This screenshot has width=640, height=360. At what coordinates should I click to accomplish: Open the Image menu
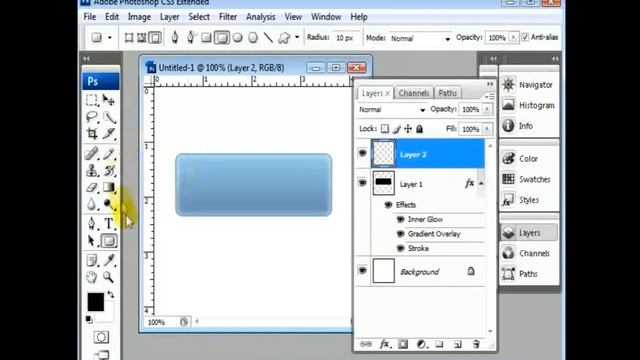tap(139, 17)
